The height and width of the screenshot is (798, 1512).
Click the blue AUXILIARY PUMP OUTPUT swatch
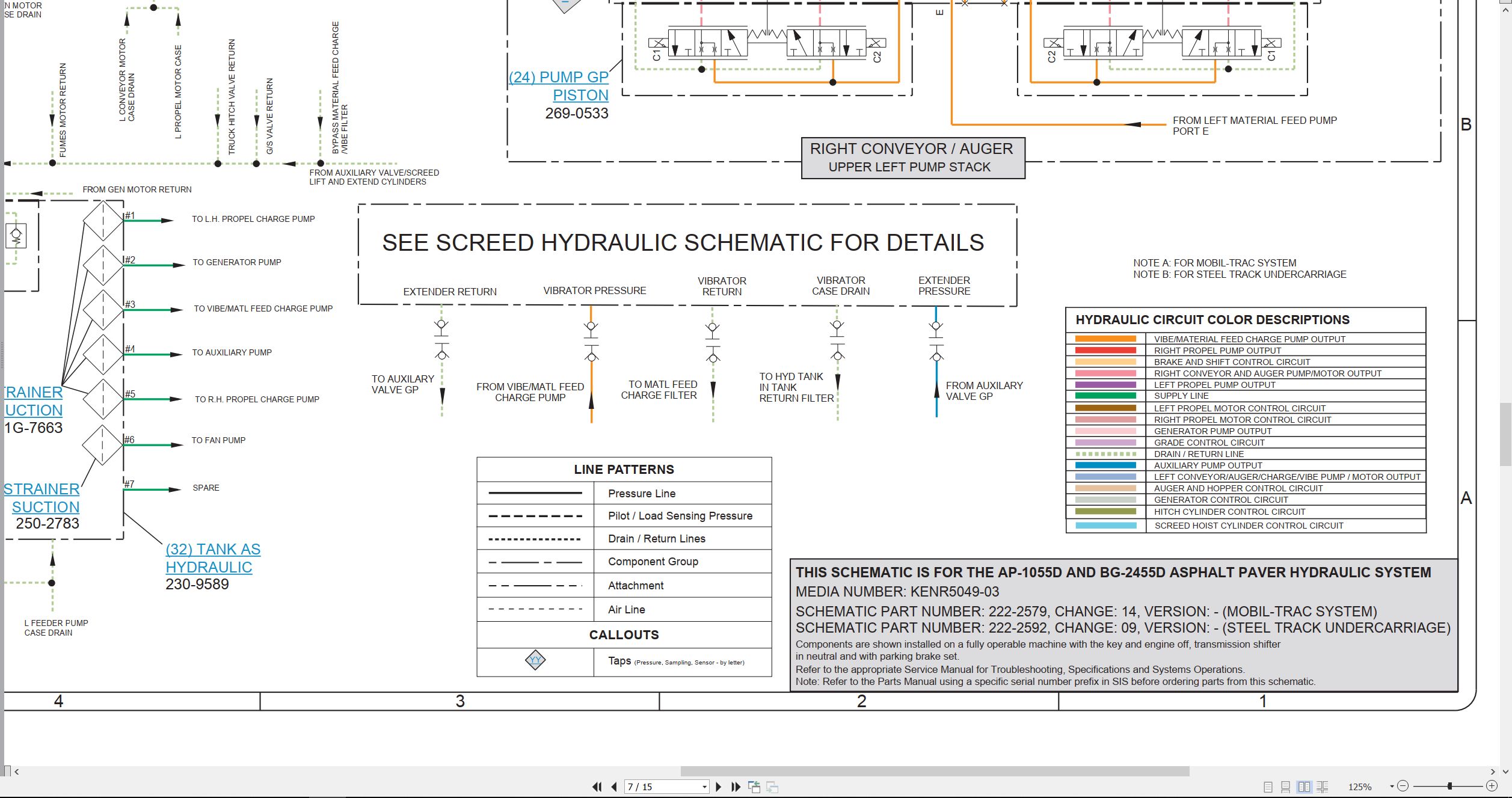1105,465
